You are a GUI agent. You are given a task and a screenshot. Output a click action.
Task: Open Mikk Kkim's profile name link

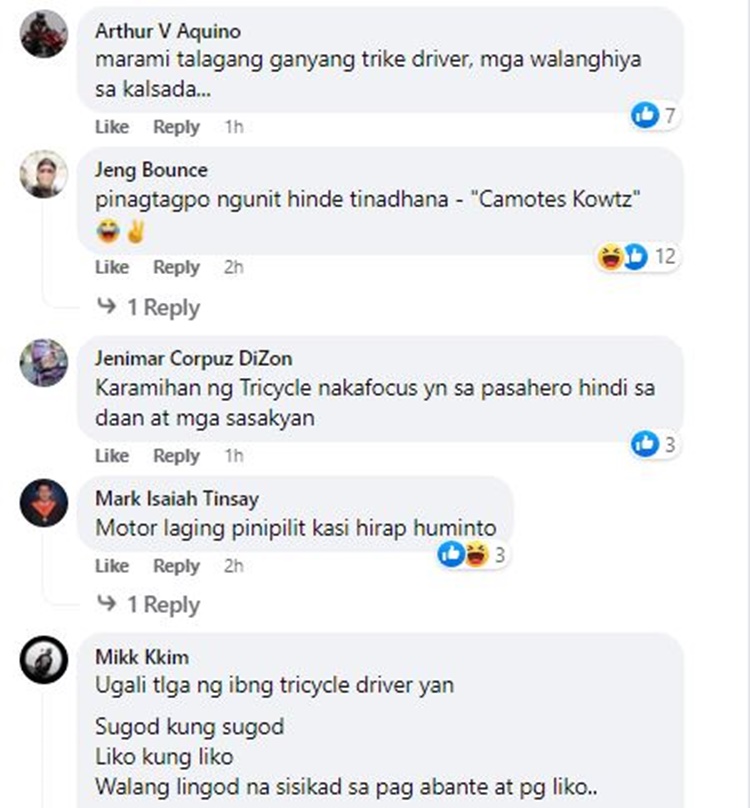(x=142, y=657)
